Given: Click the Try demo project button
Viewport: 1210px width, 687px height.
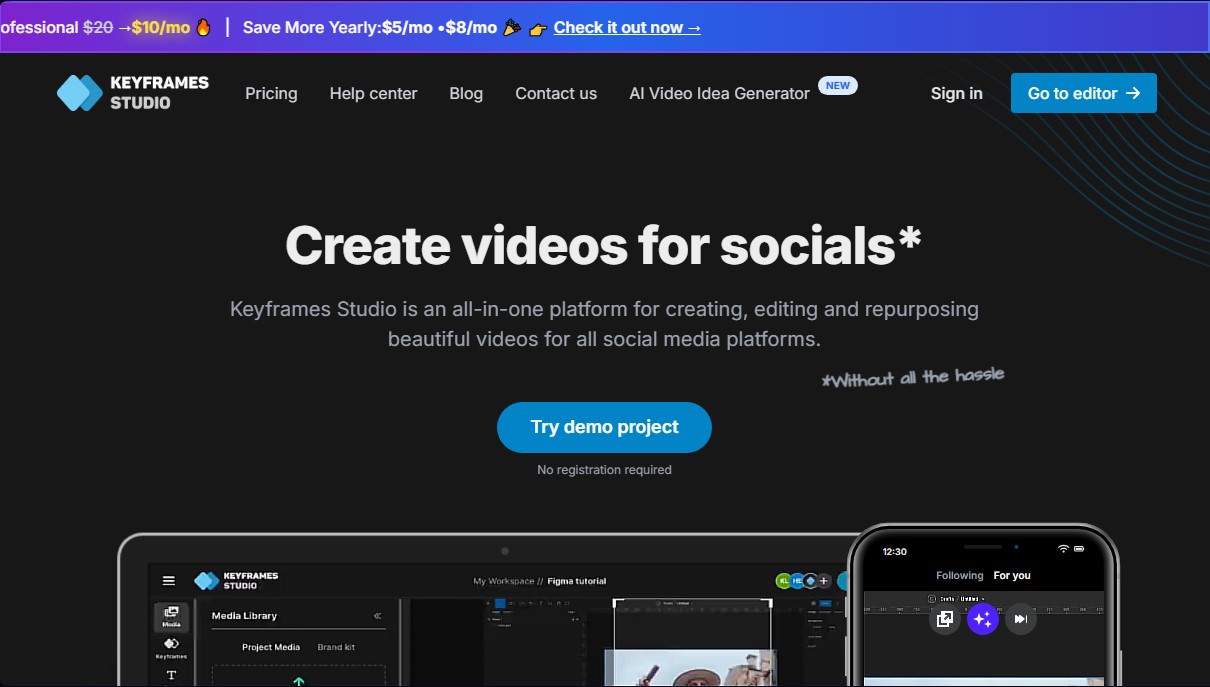Looking at the screenshot, I should click(x=604, y=427).
